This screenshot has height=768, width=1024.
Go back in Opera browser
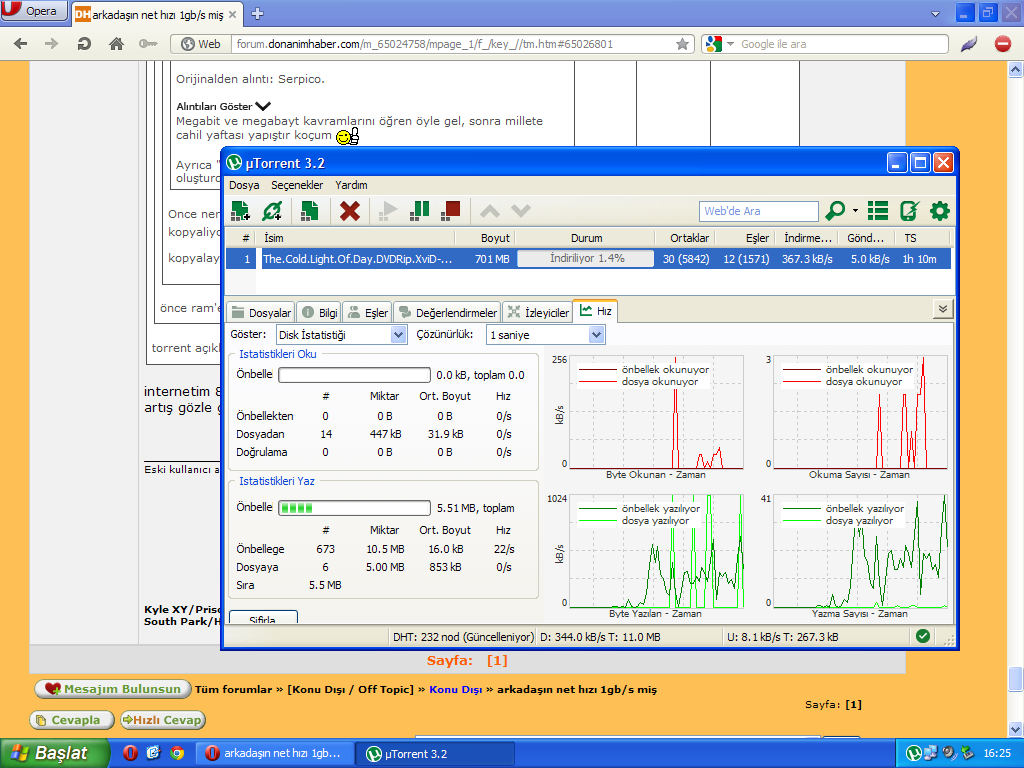click(21, 44)
